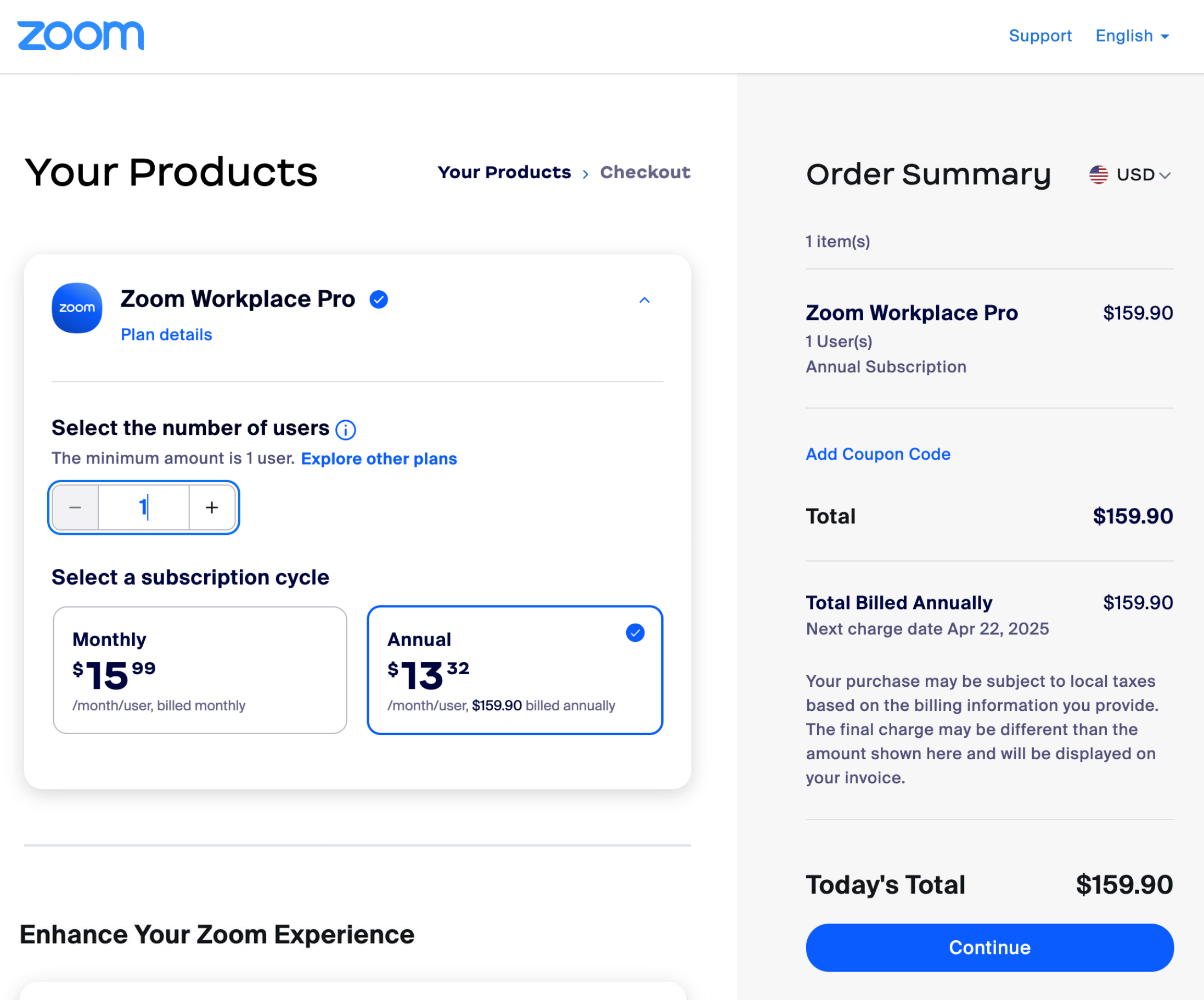
Task: Click the minus button to decrease users
Action: pos(75,507)
